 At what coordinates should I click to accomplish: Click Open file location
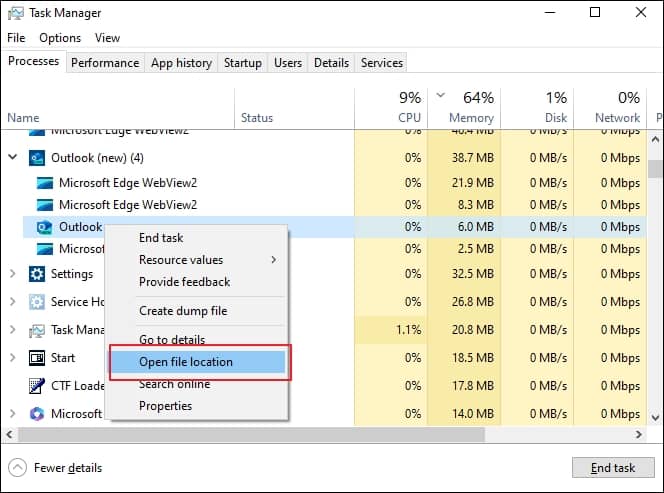point(199,362)
